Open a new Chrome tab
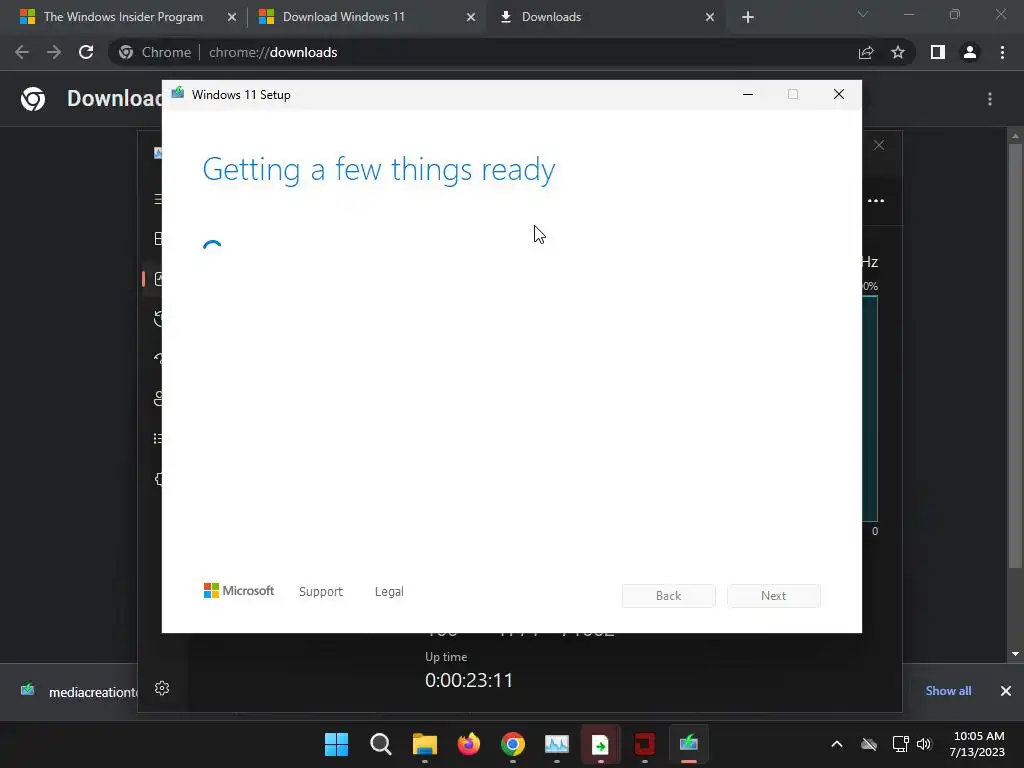Viewport: 1024px width, 768px height. tap(748, 17)
